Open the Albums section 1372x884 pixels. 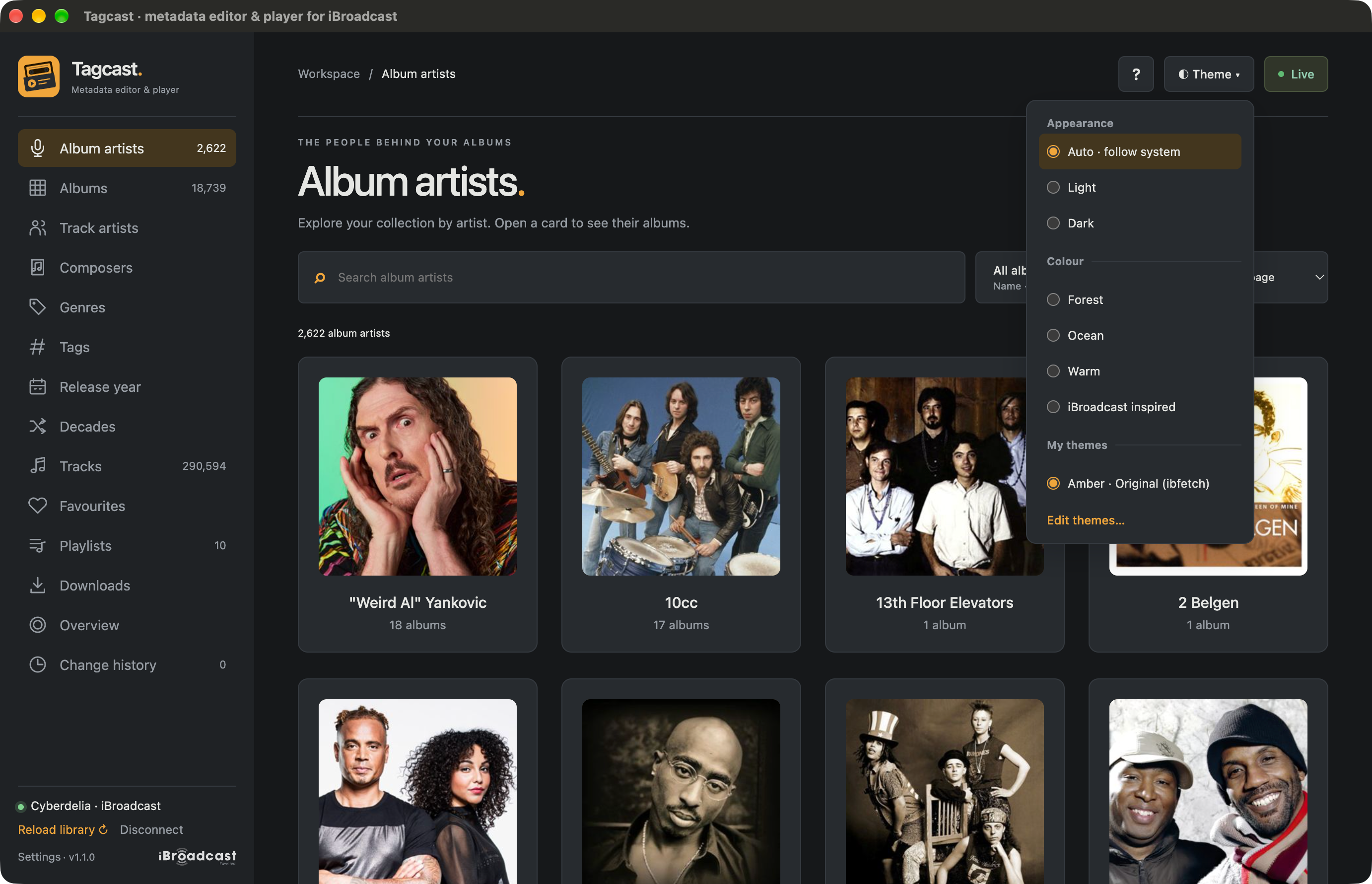click(x=127, y=188)
